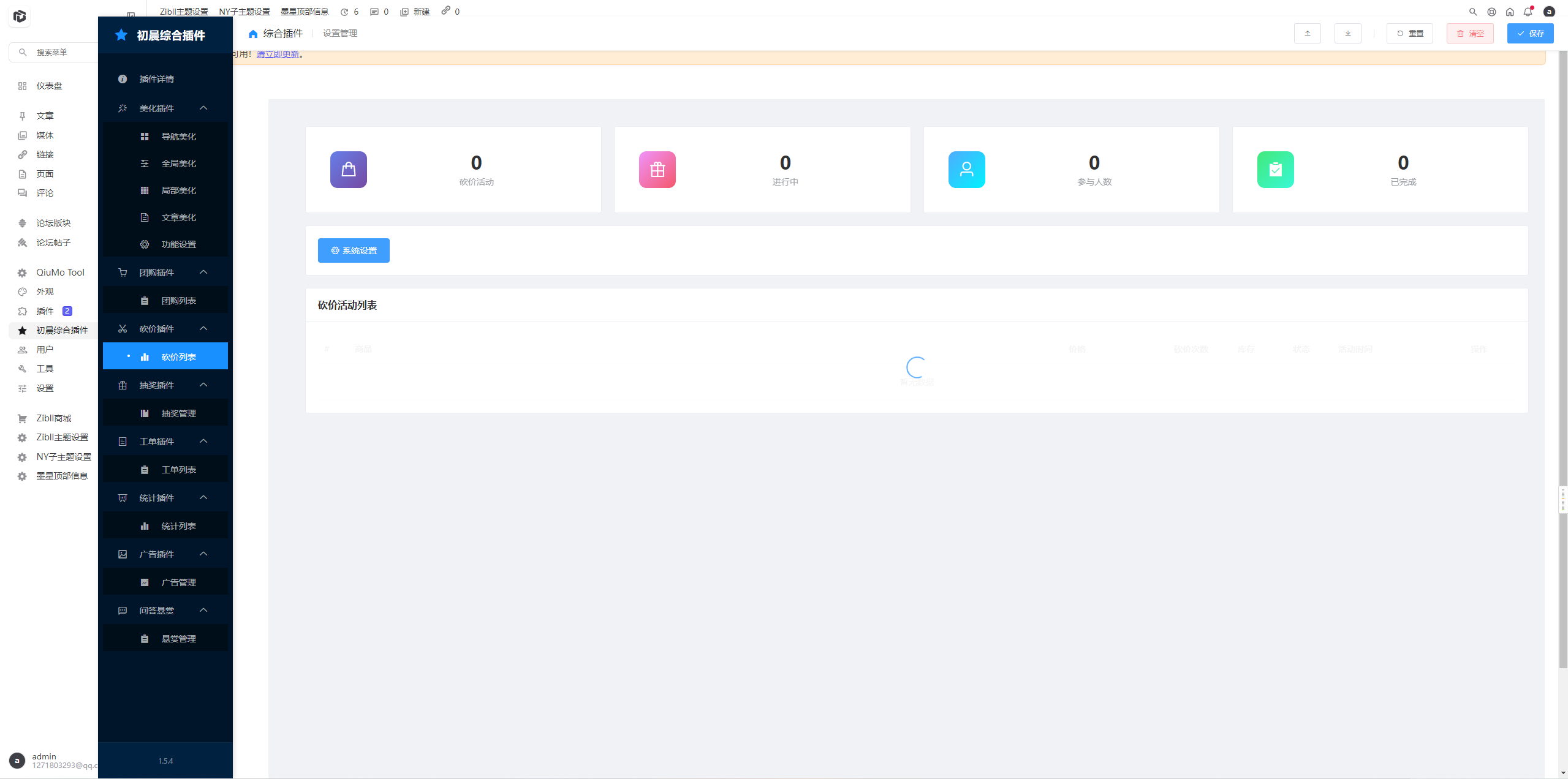Click the search magnifier icon top right
The image size is (1568, 779).
[x=1473, y=12]
